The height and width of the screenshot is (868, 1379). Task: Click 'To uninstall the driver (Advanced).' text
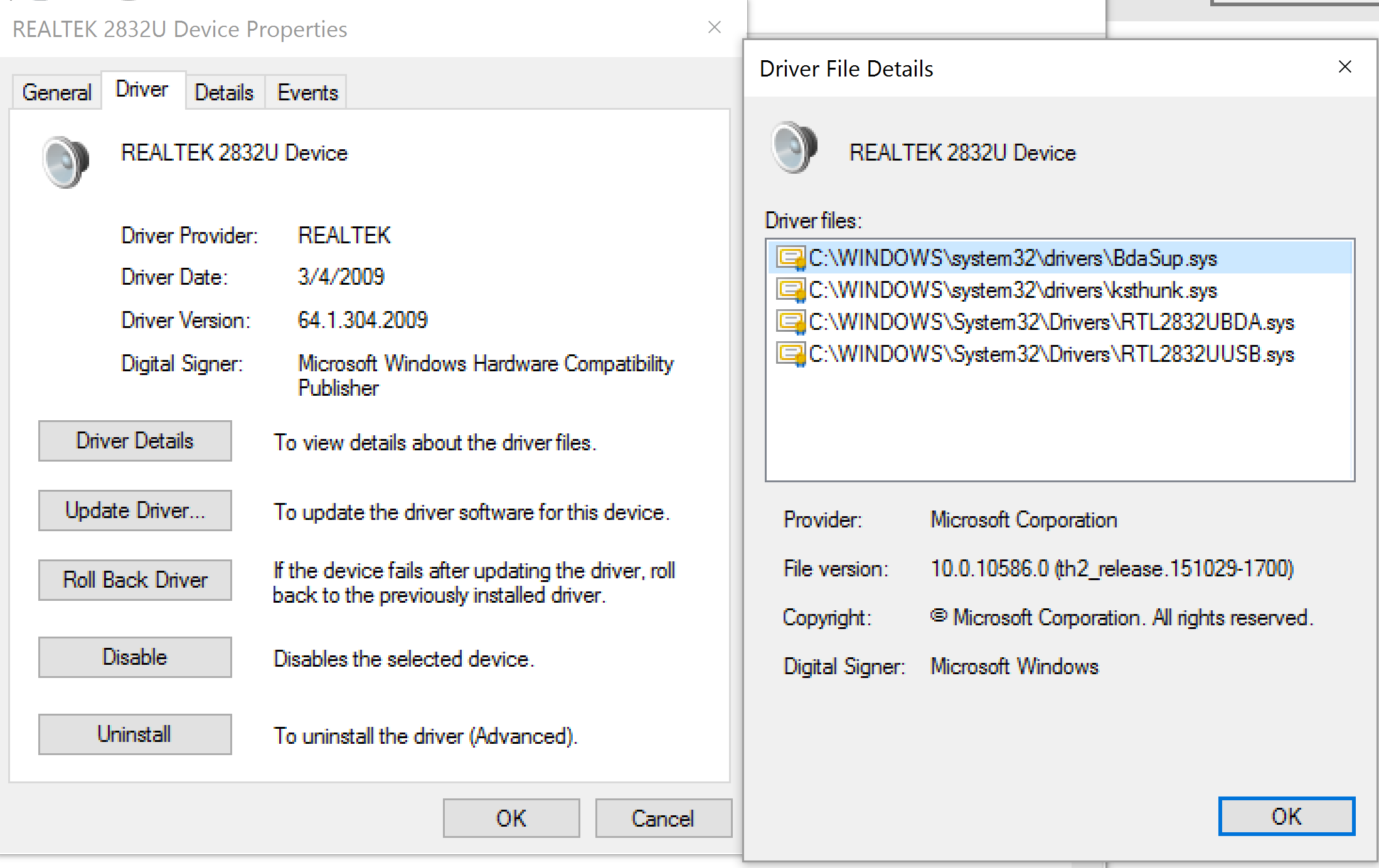pos(425,736)
